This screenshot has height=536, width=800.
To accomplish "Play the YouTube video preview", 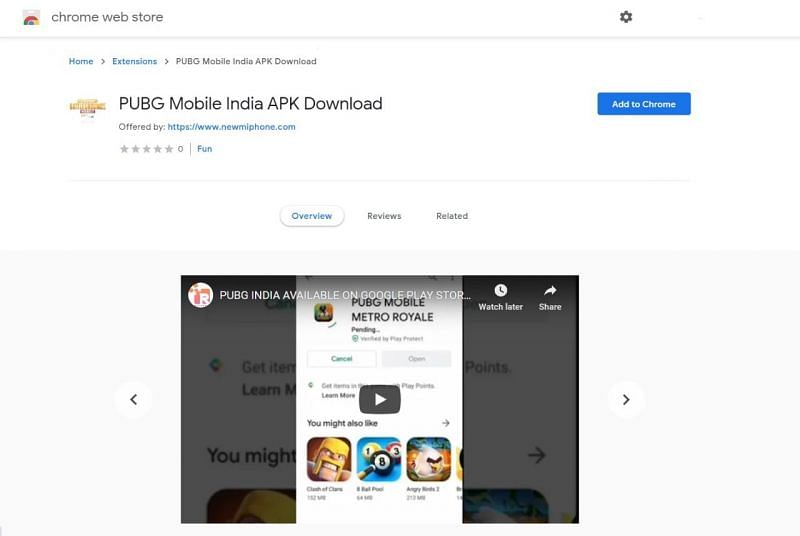I will pos(380,399).
